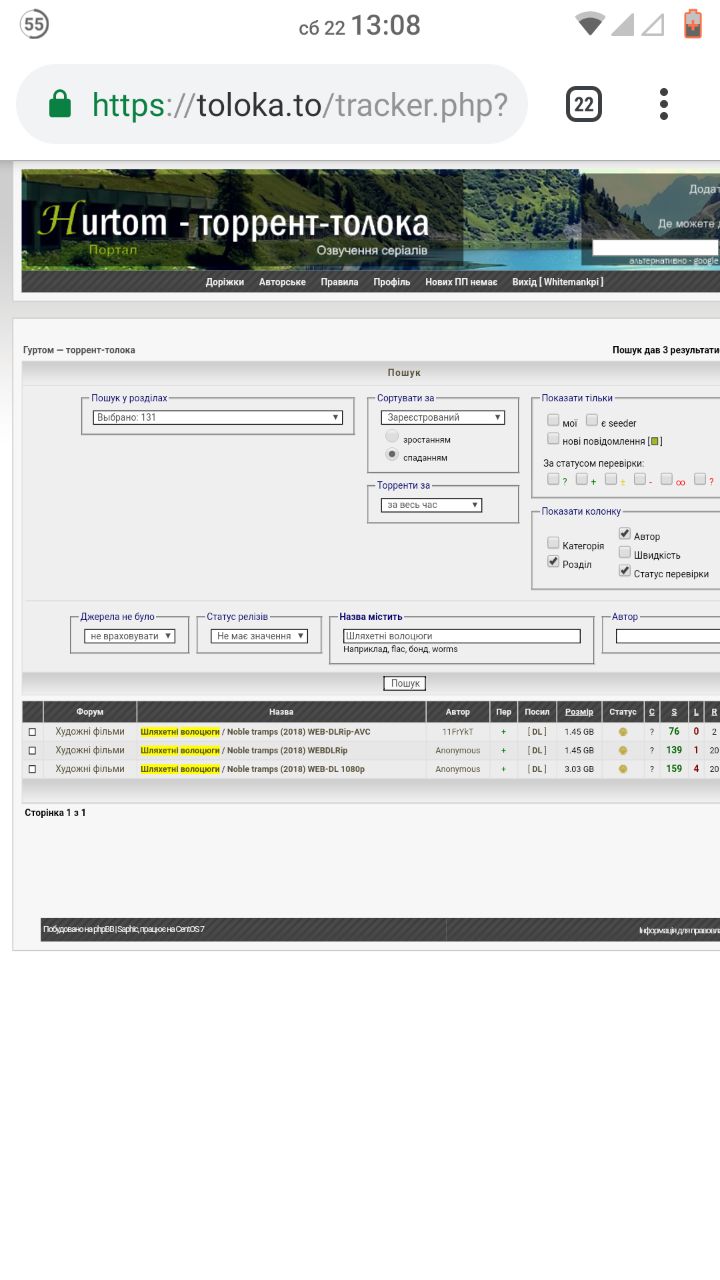Open Chrome three-dot overflow menu
Viewport: 720px width, 1280px height.
[664, 104]
